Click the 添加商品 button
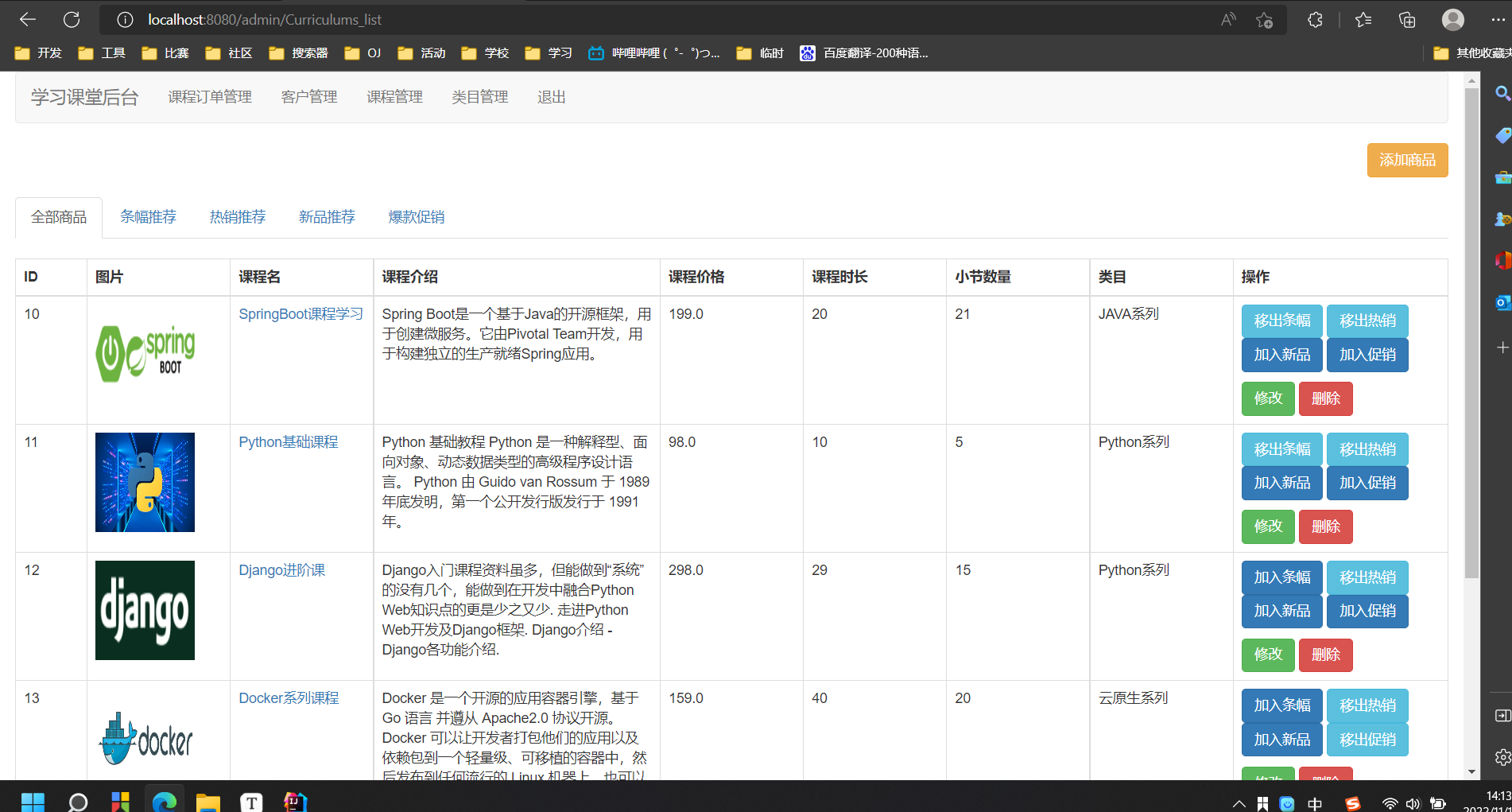Screen dimensions: 1512x812 coord(1407,160)
